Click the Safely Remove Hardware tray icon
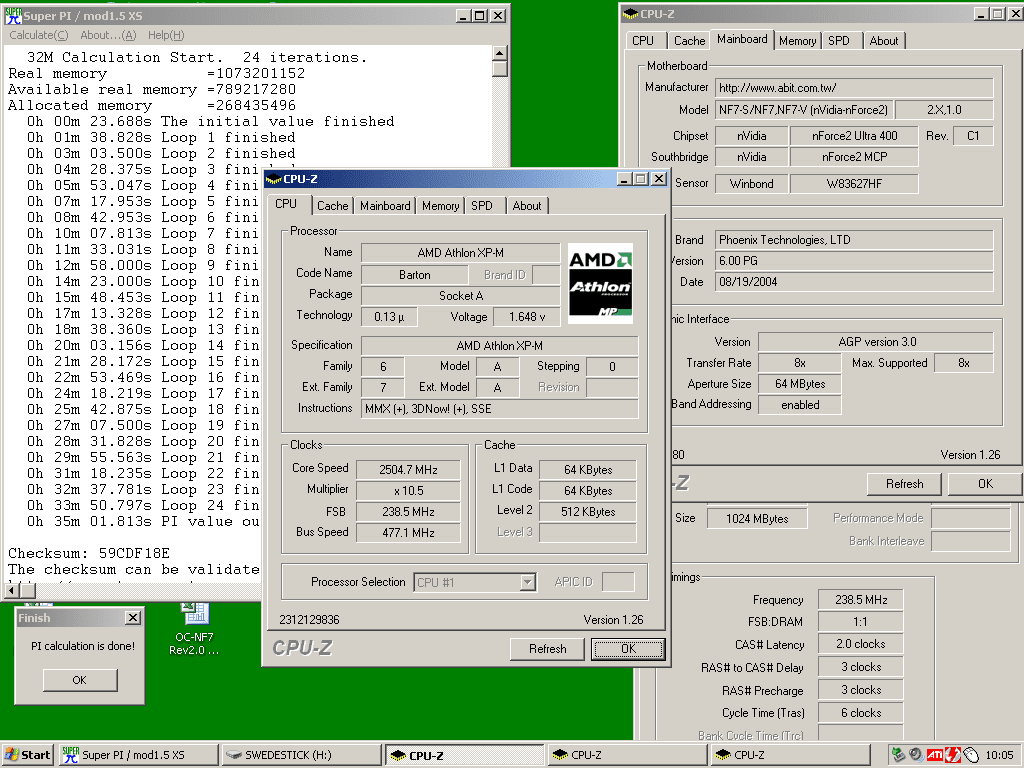 [898, 755]
